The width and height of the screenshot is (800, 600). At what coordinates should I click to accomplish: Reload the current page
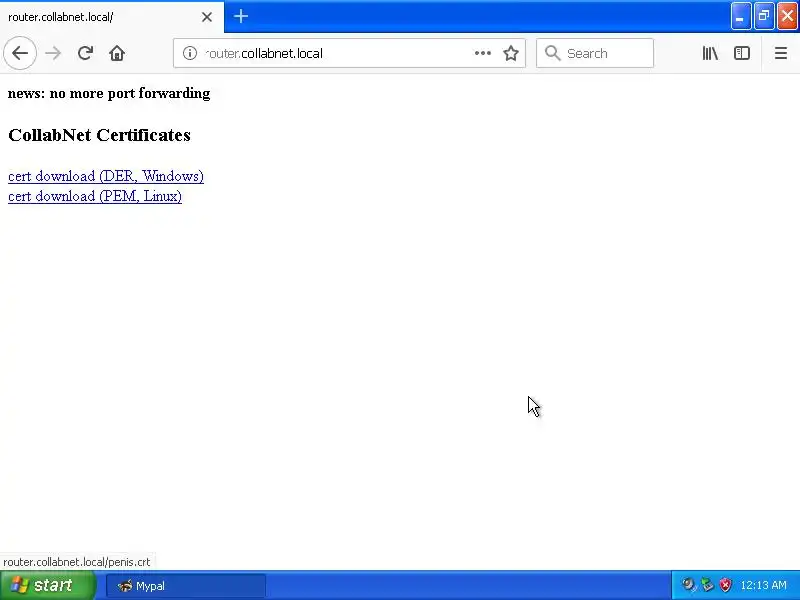click(x=85, y=53)
